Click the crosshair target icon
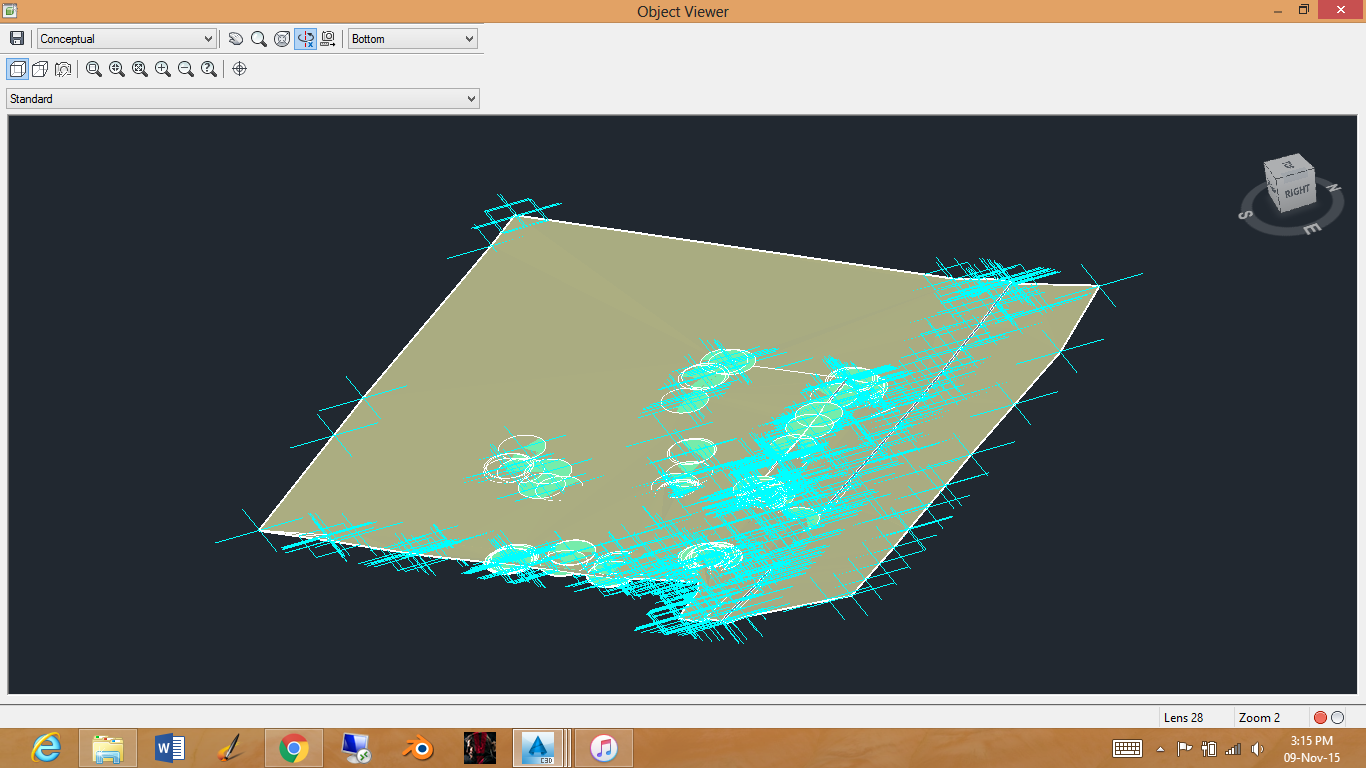 pyautogui.click(x=239, y=69)
